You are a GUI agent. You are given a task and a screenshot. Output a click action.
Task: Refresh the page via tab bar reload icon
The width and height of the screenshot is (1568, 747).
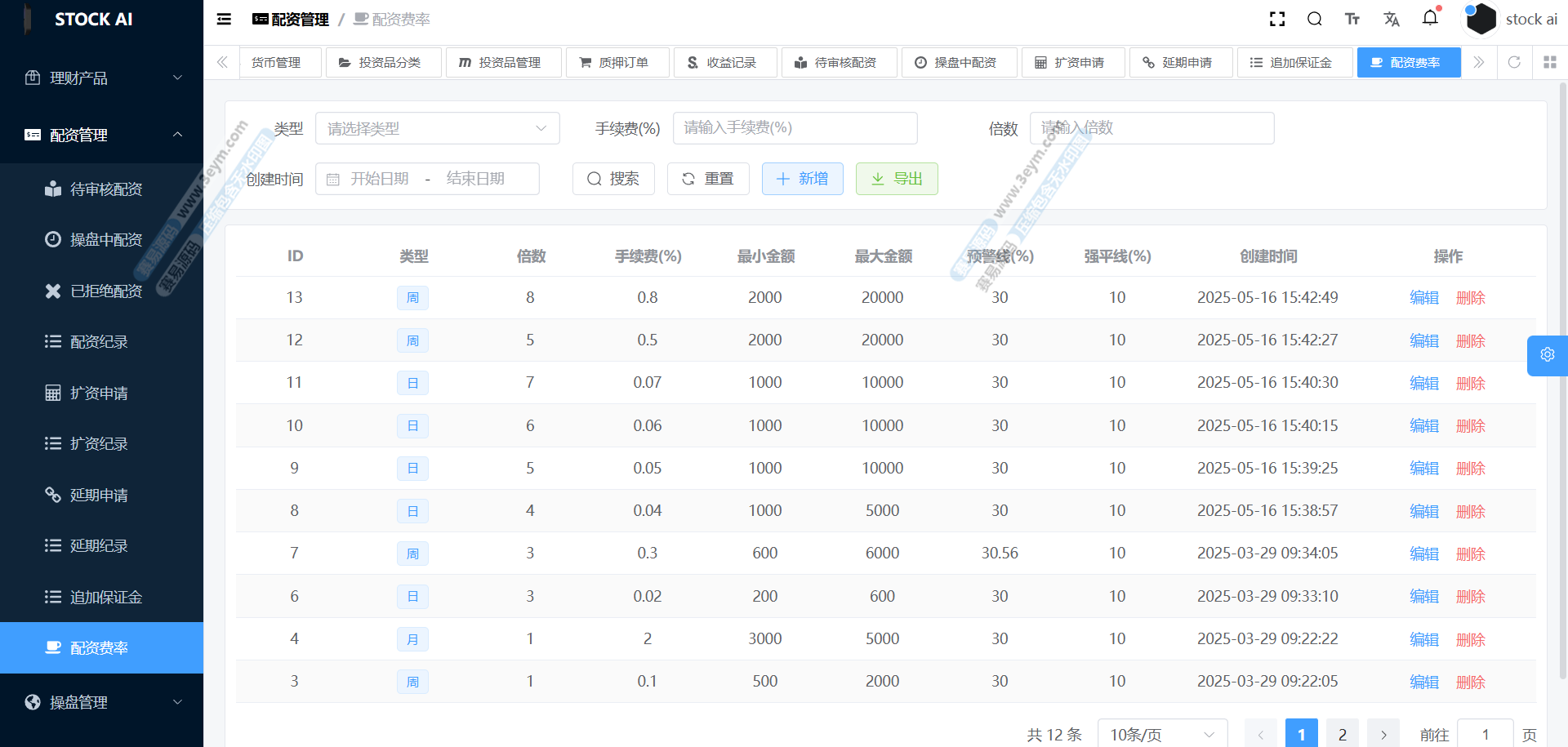[1514, 62]
